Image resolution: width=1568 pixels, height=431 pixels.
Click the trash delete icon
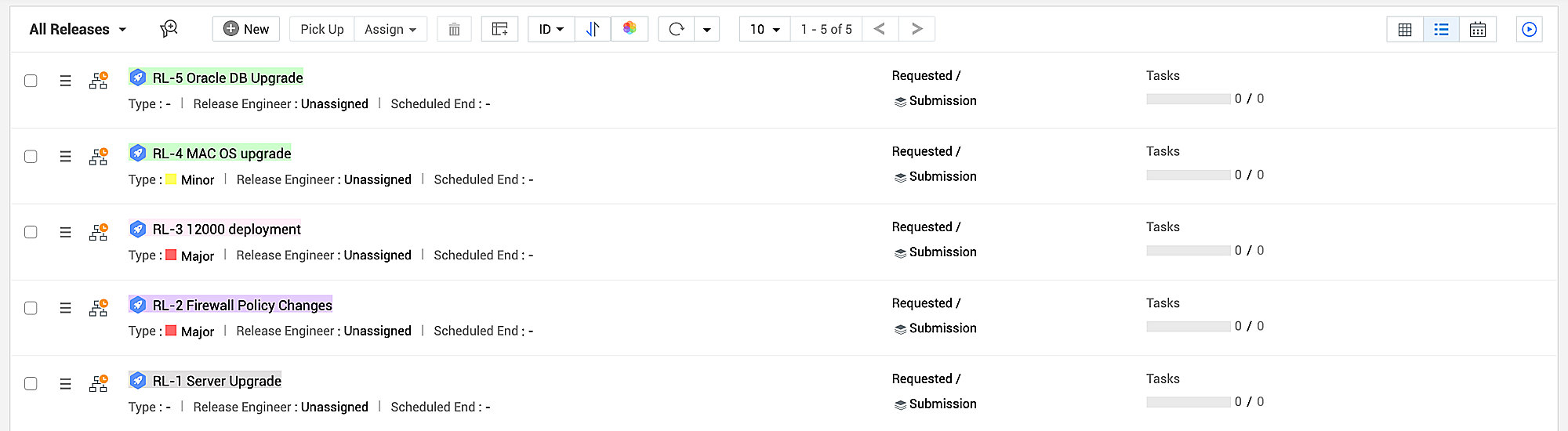coord(454,30)
